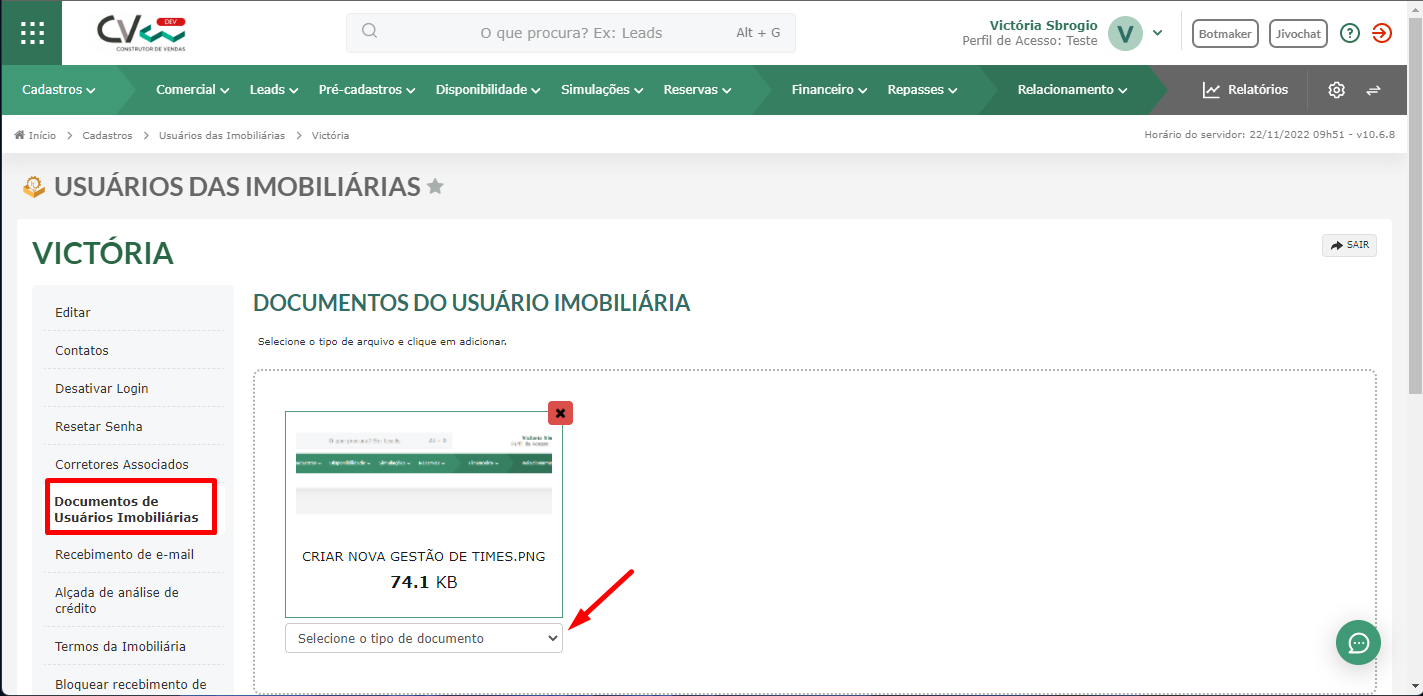Open the chat bubble widget

(1358, 642)
